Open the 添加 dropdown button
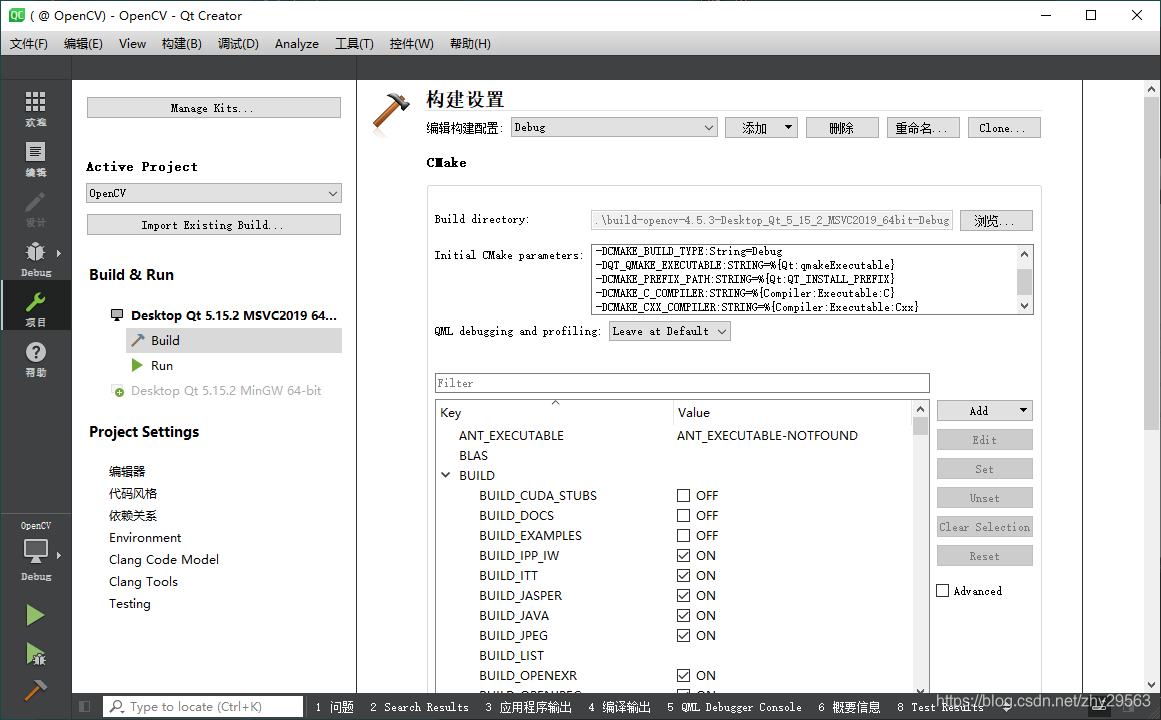1161x720 pixels. (x=761, y=127)
